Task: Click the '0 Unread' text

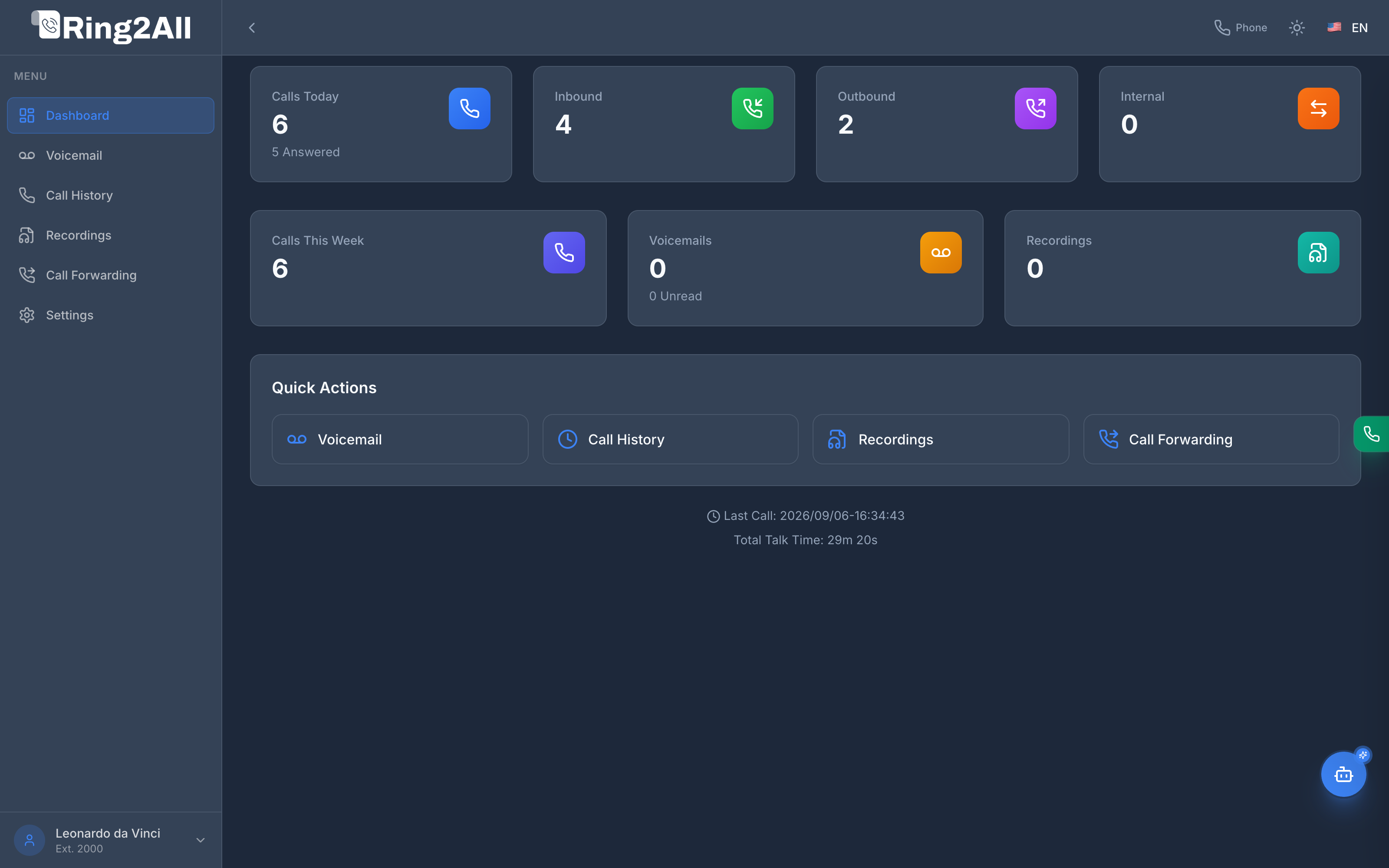Action: click(675, 296)
